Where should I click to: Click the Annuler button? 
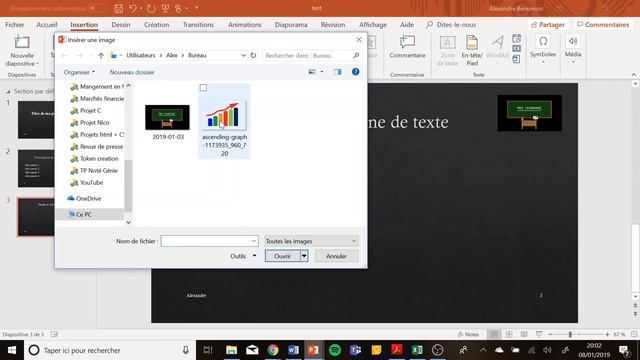point(336,256)
